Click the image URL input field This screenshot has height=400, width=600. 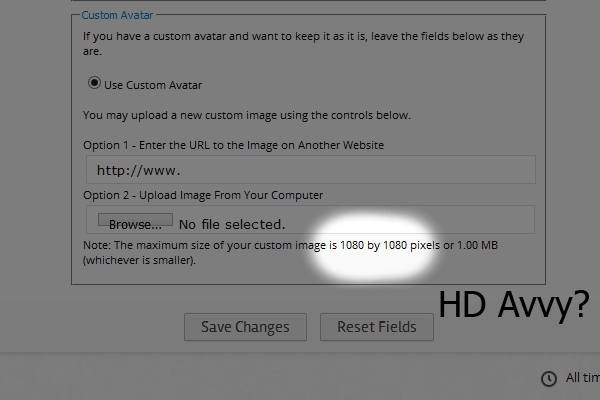click(311, 170)
